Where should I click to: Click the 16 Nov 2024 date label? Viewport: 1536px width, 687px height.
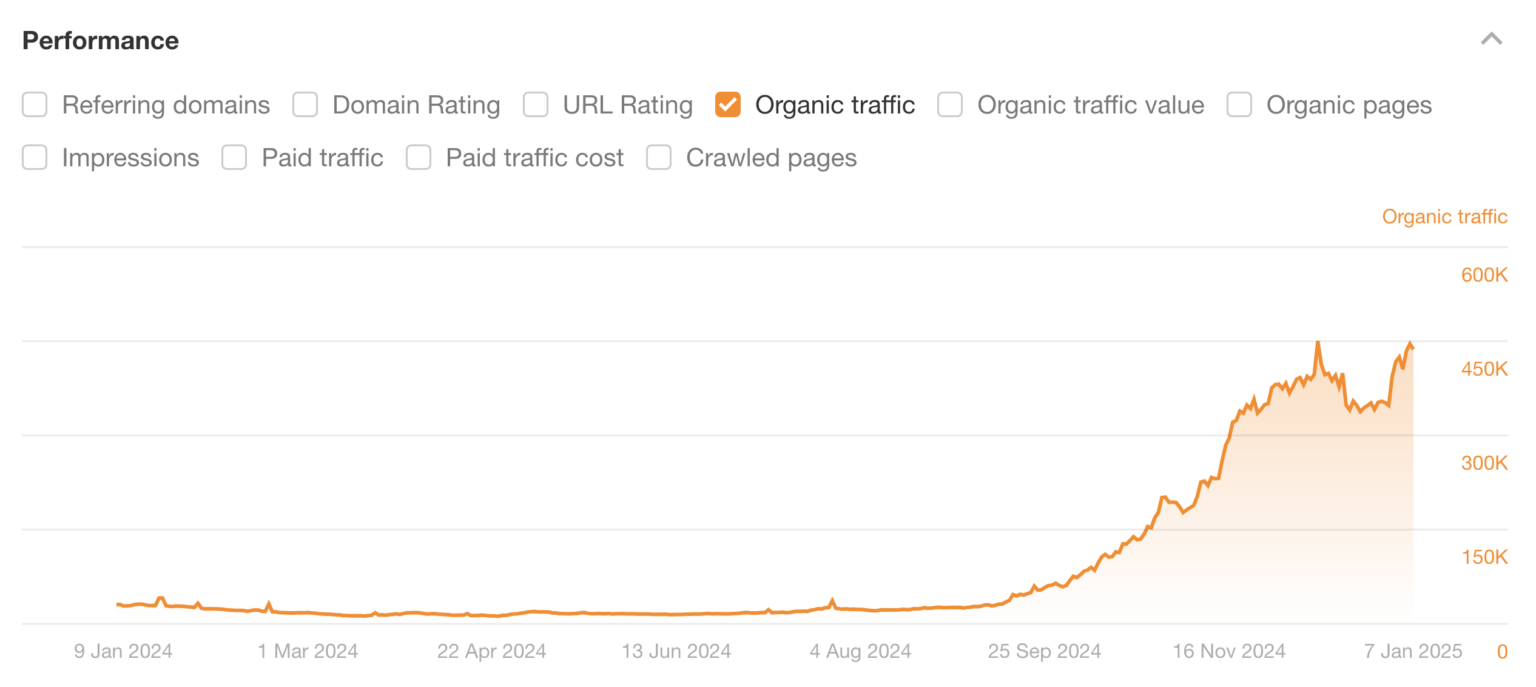click(1229, 652)
